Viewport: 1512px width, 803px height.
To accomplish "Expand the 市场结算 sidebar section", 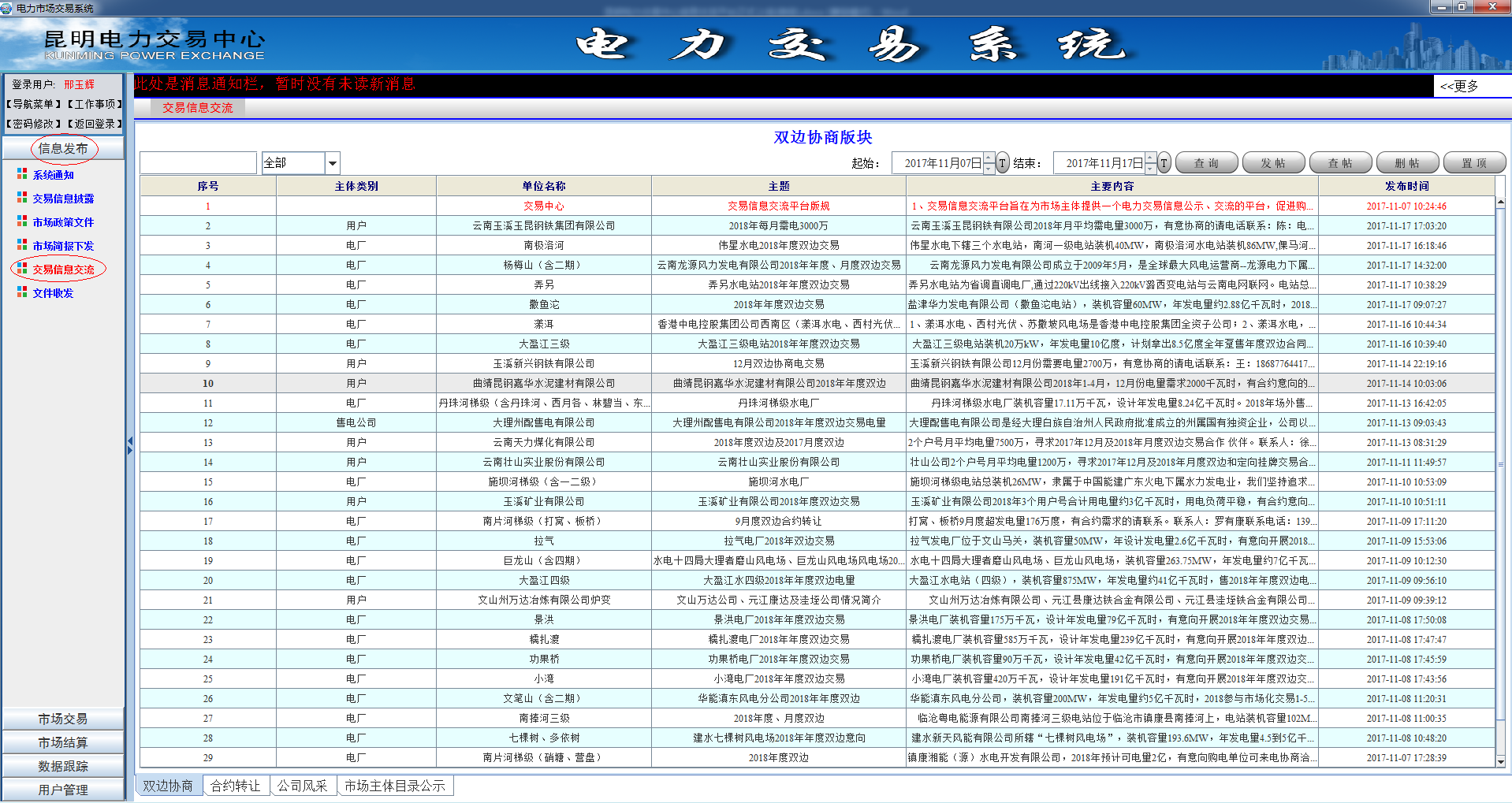I will coord(63,742).
